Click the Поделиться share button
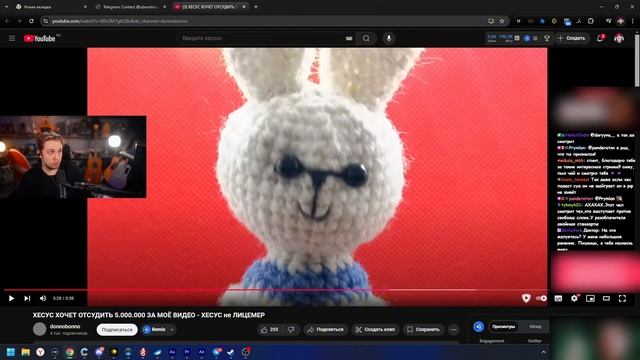The width and height of the screenshot is (640, 360). pos(325,329)
